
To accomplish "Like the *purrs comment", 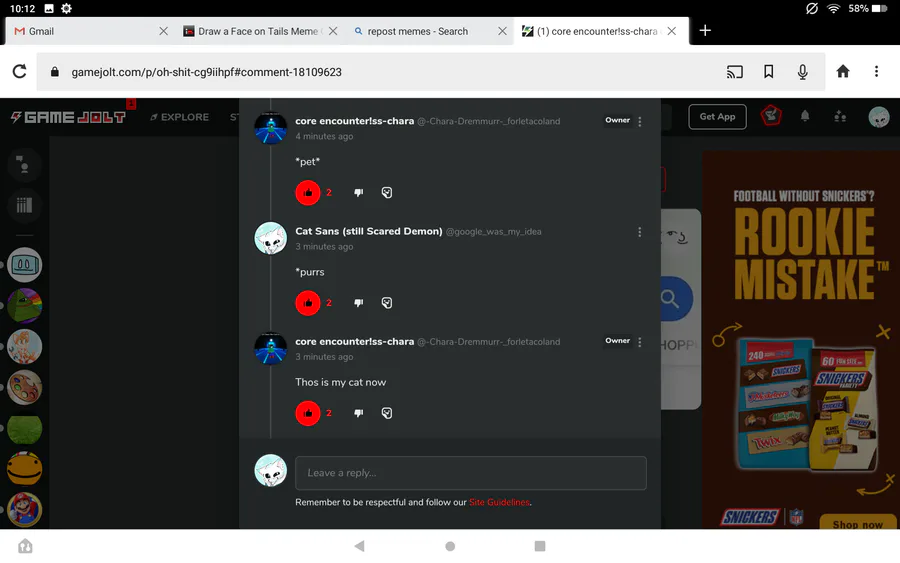I will [x=308, y=303].
